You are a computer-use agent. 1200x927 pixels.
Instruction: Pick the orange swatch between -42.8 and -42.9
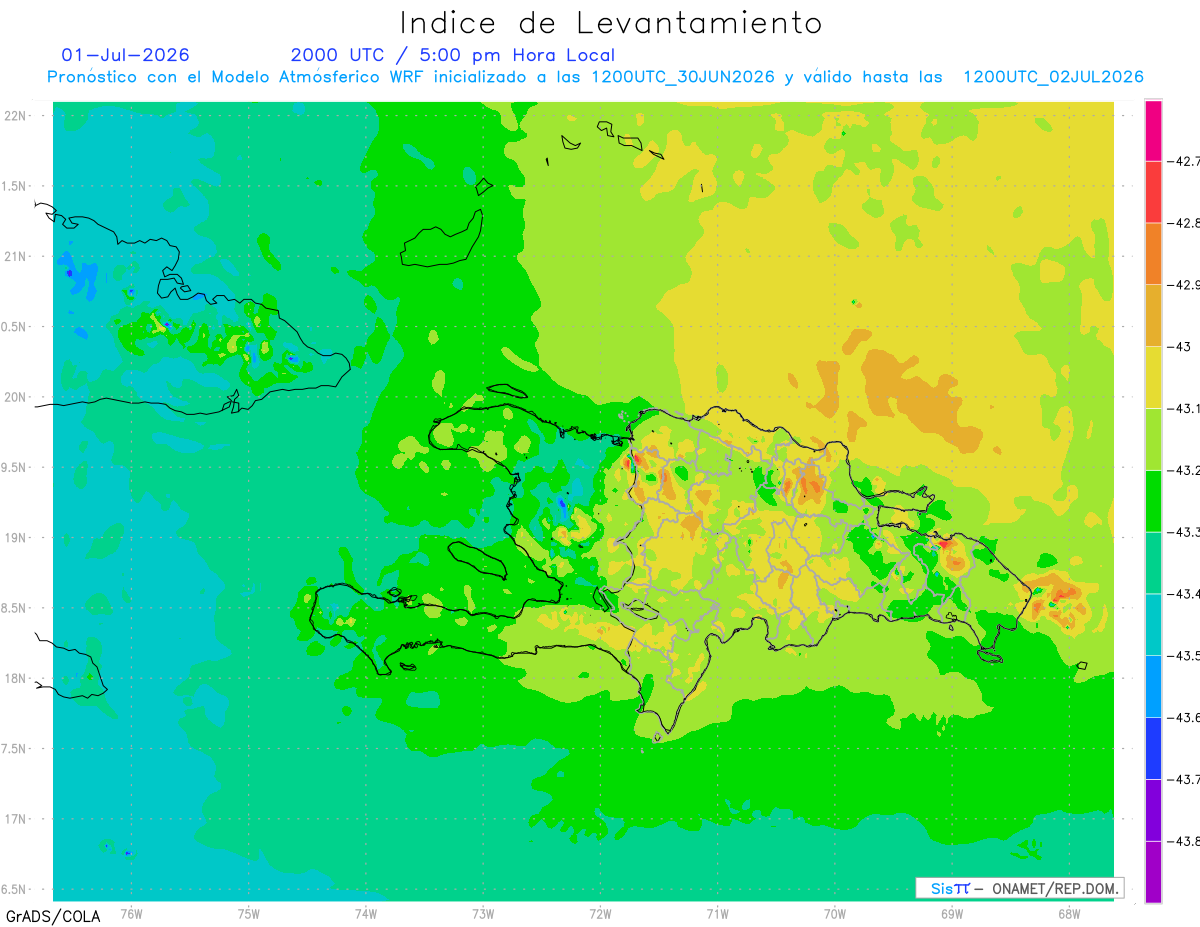[1153, 254]
